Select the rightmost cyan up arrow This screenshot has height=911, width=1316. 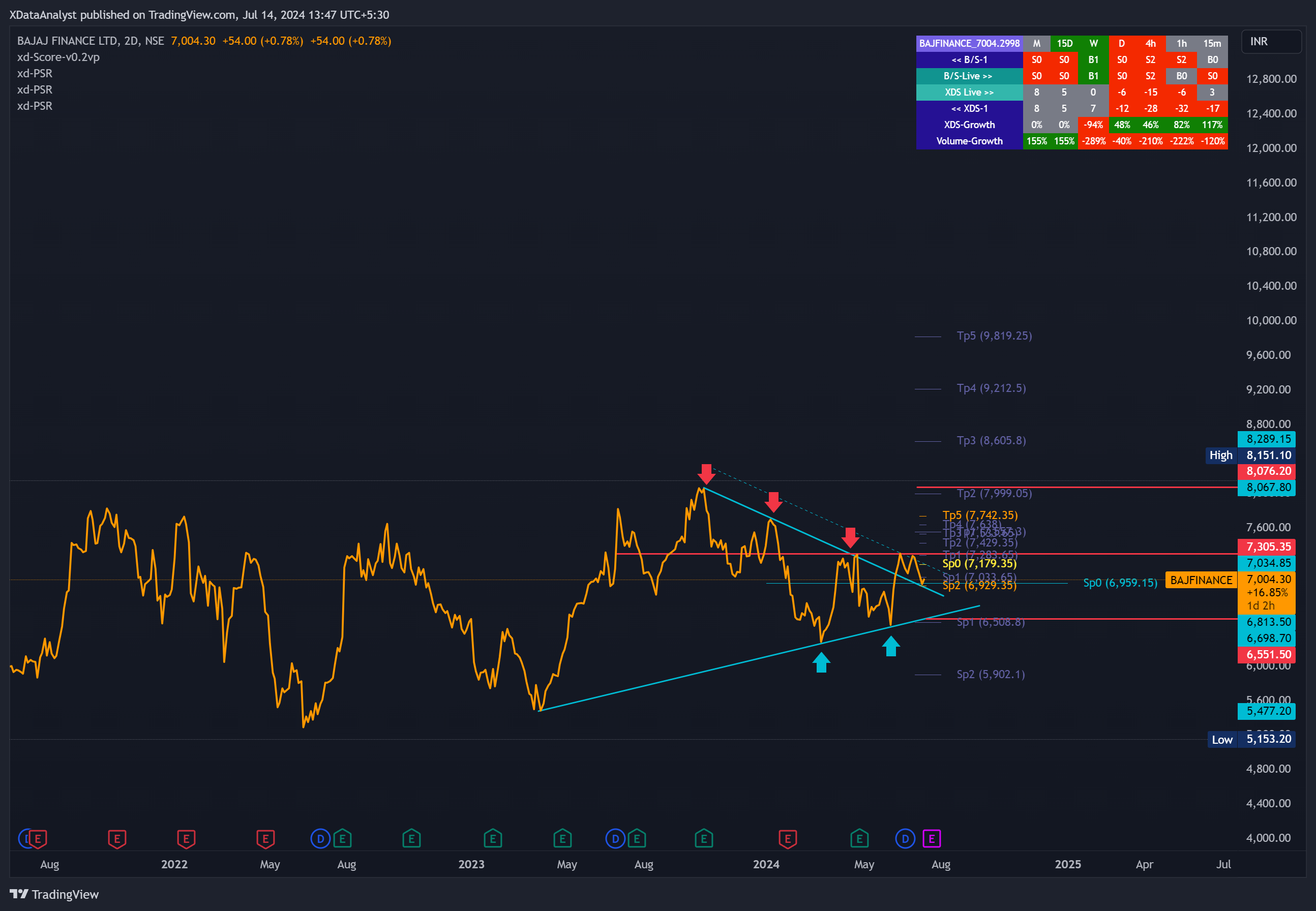coord(891,646)
